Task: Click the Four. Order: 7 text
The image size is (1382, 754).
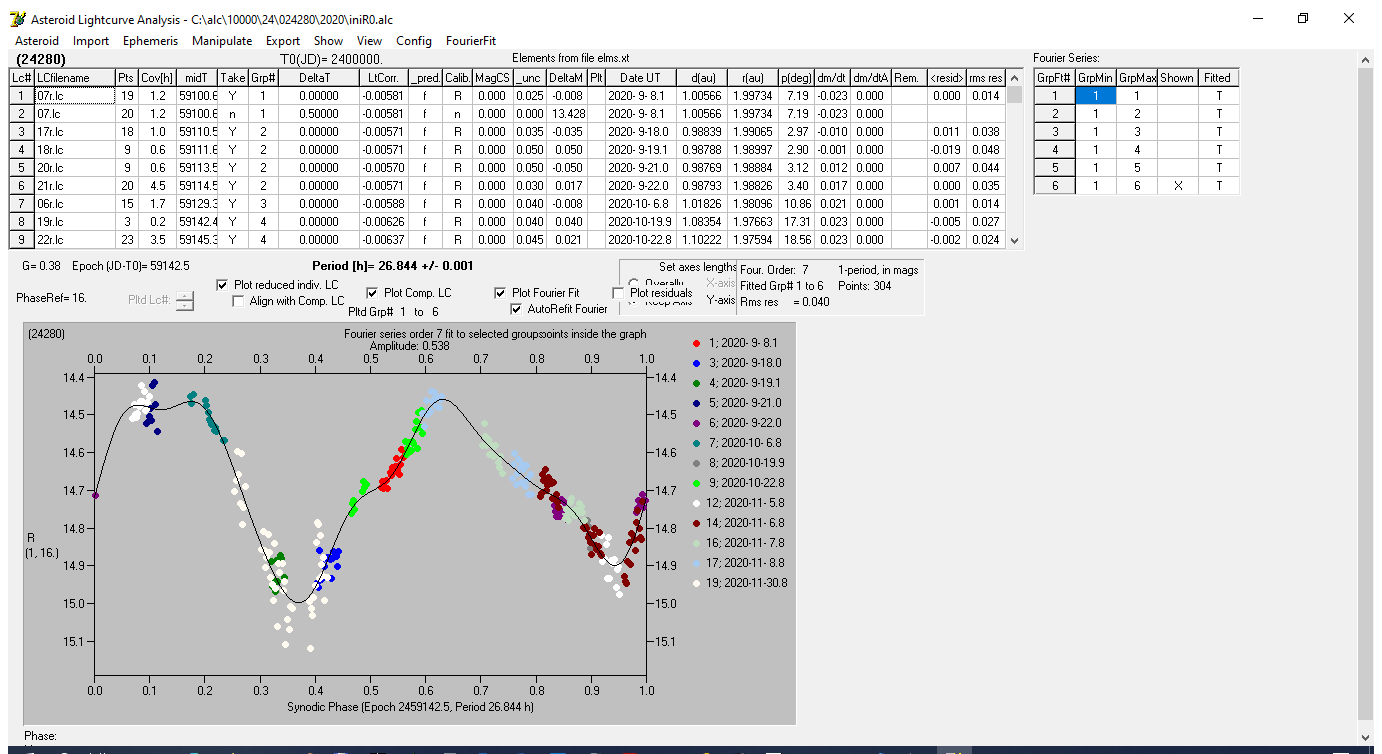Action: click(x=774, y=270)
